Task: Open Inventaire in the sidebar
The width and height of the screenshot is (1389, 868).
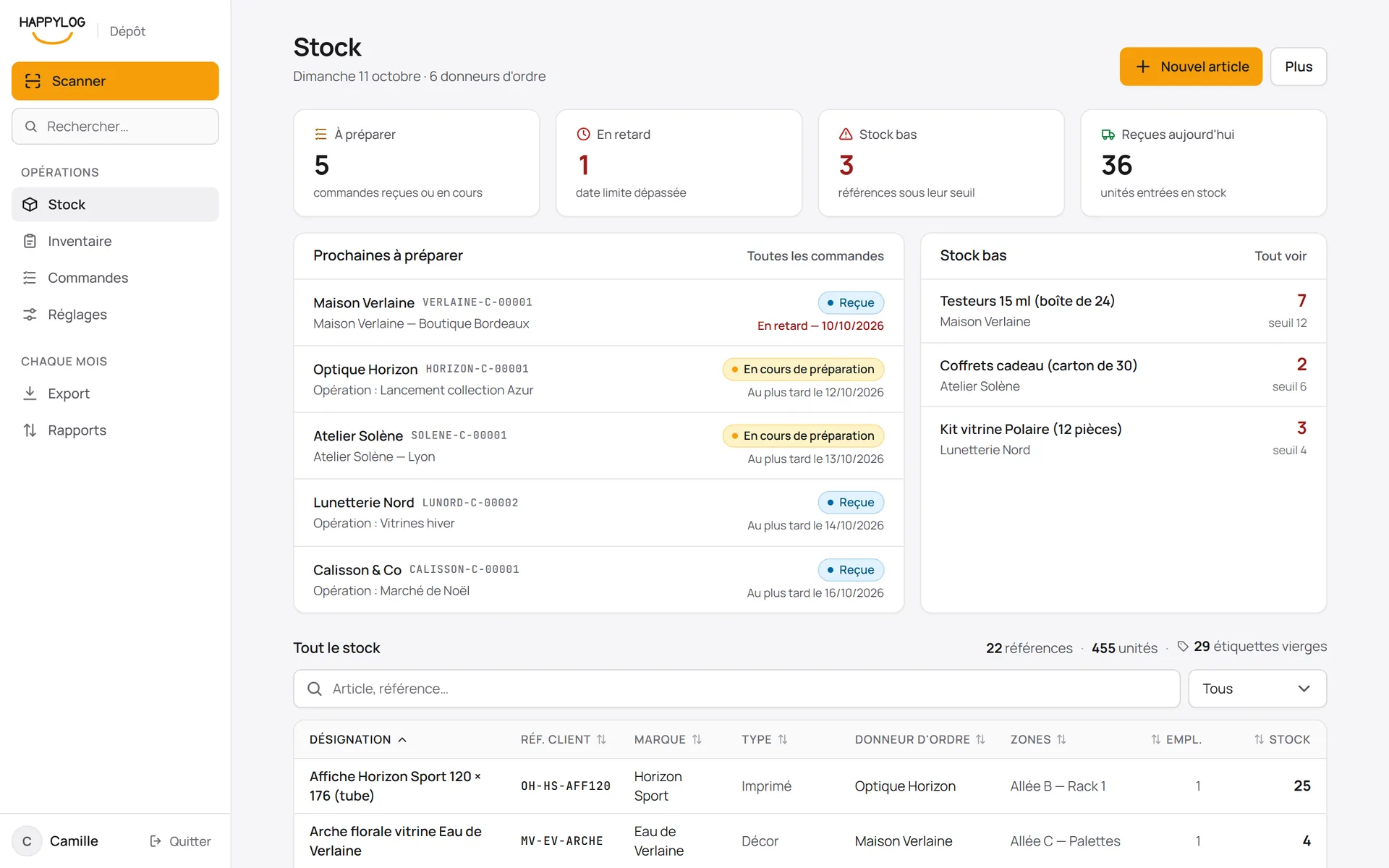Action: pyautogui.click(x=115, y=241)
